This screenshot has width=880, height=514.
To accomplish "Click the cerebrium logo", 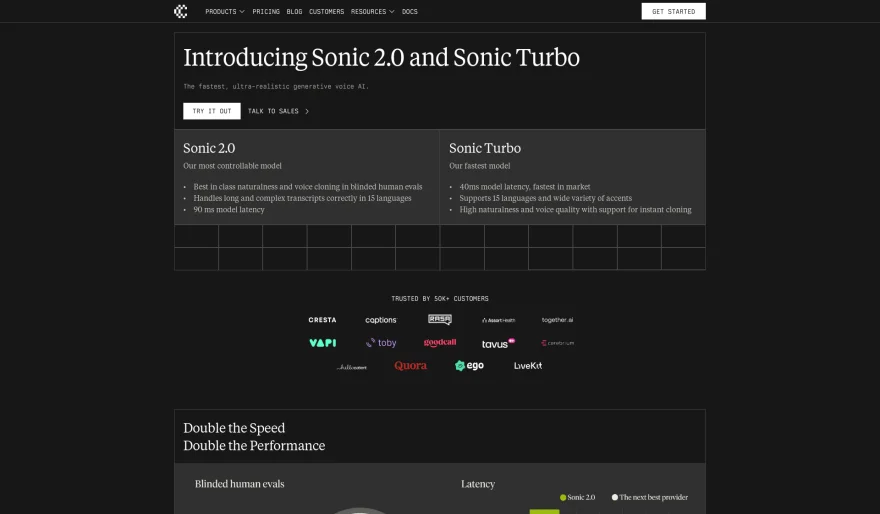I will coord(557,342).
